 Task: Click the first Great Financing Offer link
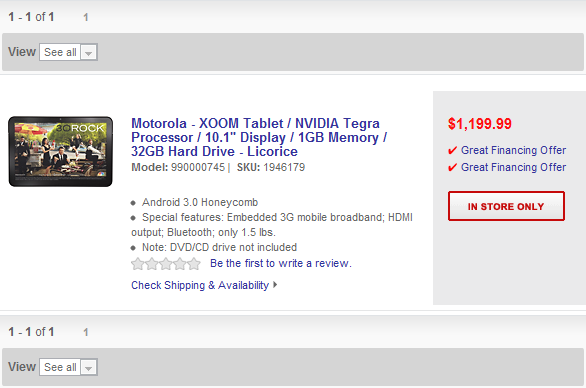tap(513, 150)
